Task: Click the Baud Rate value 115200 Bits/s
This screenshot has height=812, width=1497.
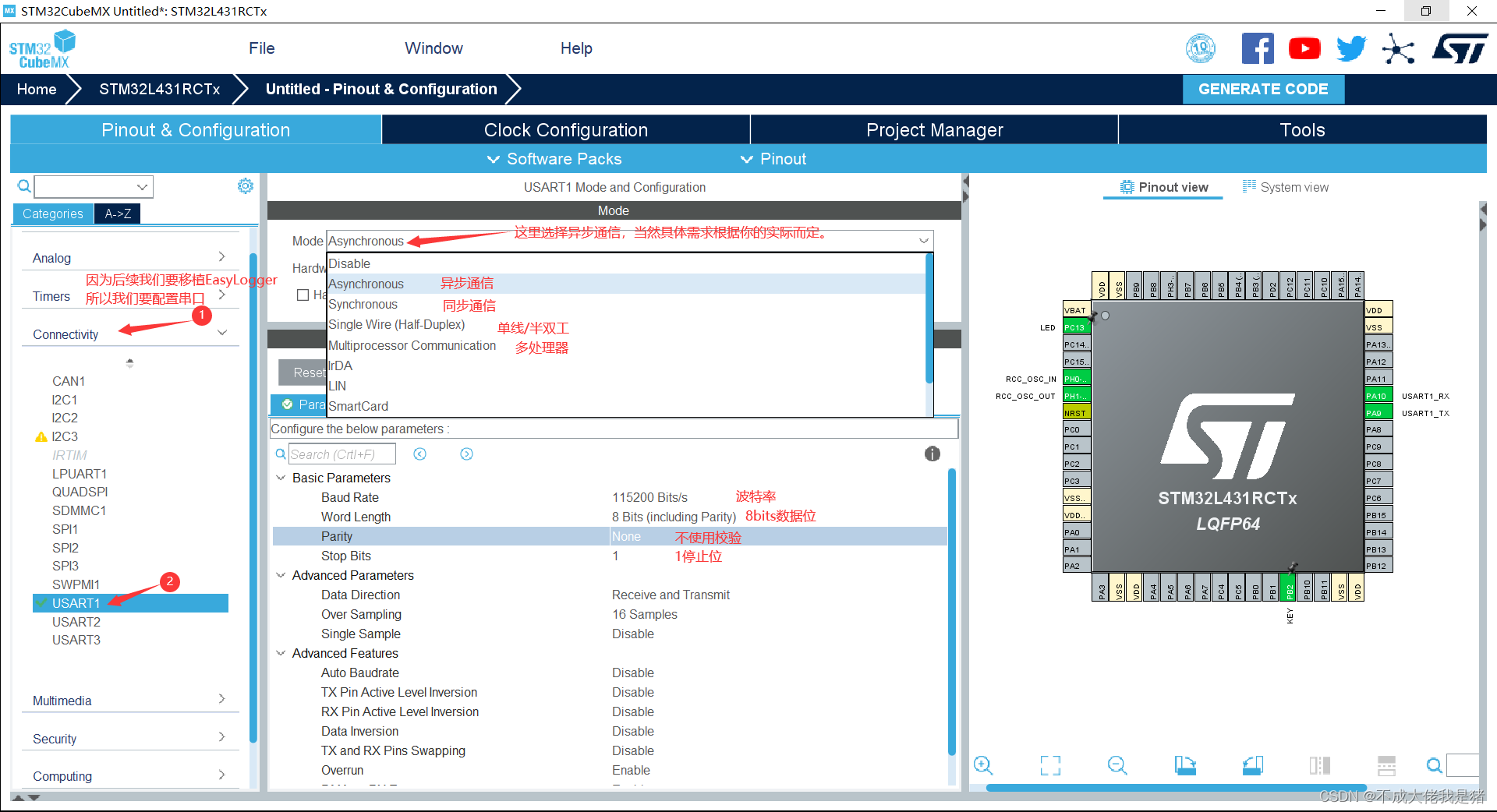Action: pyautogui.click(x=650, y=497)
